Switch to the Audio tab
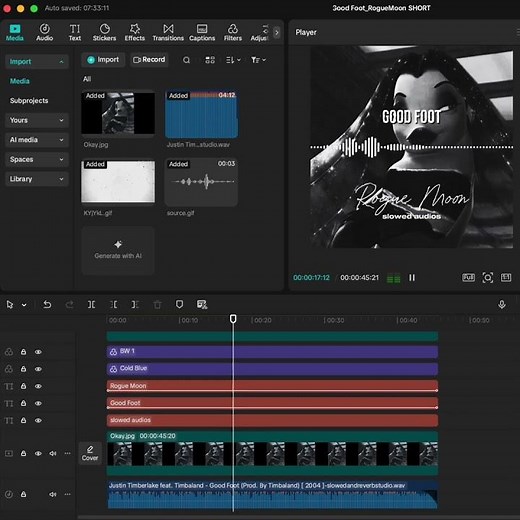 pos(44,32)
